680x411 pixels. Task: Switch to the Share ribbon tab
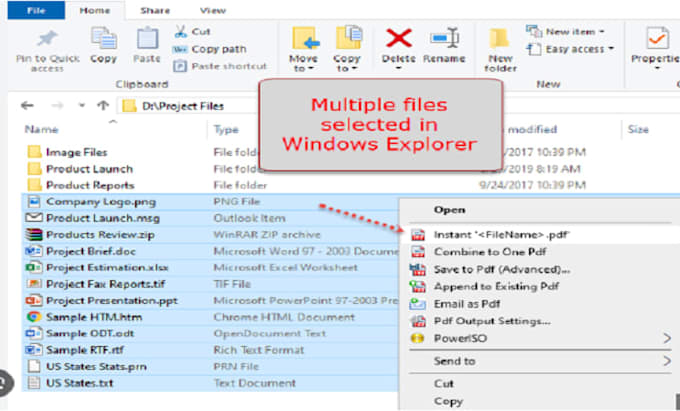click(x=155, y=10)
